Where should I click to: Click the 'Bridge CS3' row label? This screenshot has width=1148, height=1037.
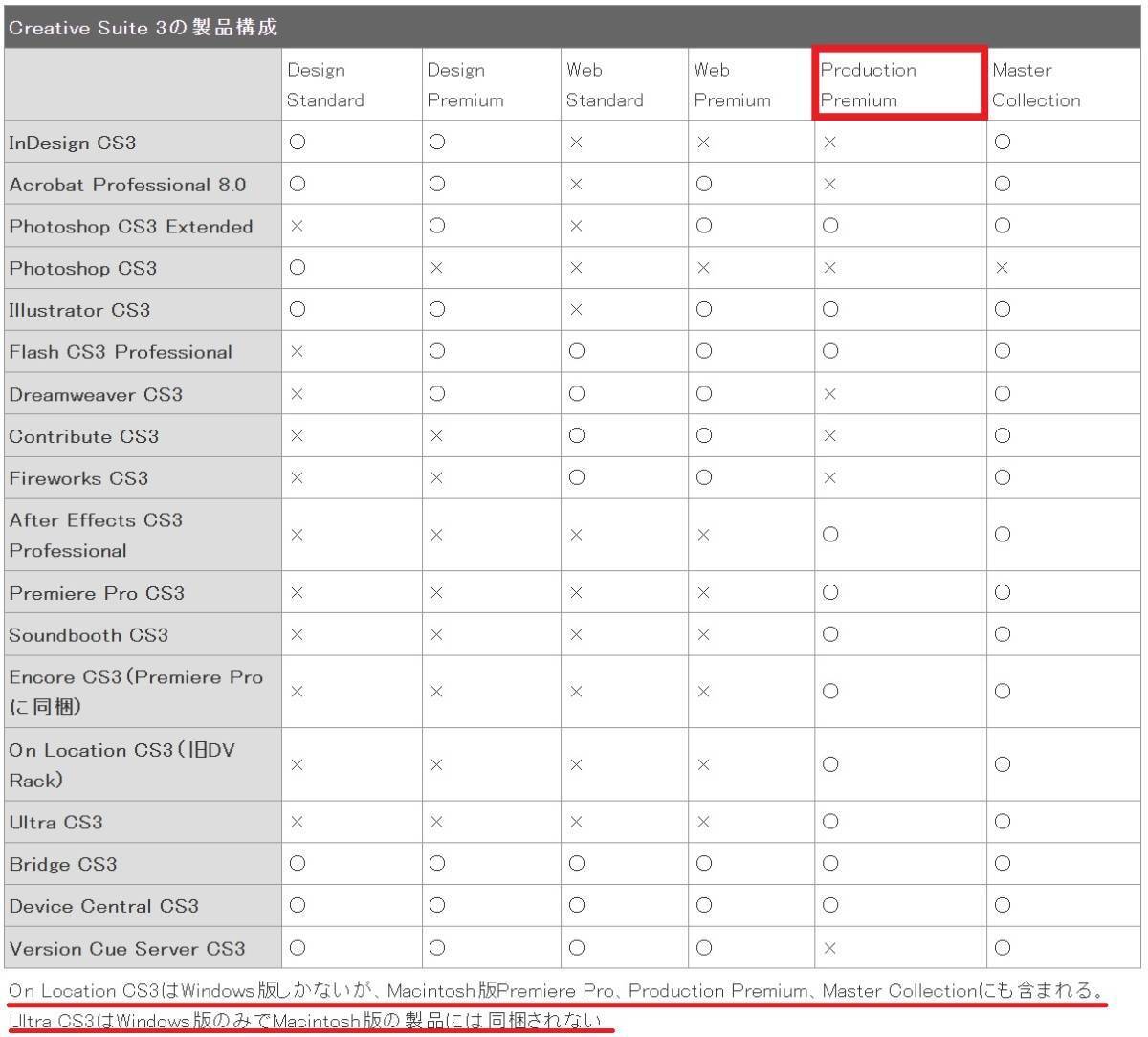tap(63, 865)
